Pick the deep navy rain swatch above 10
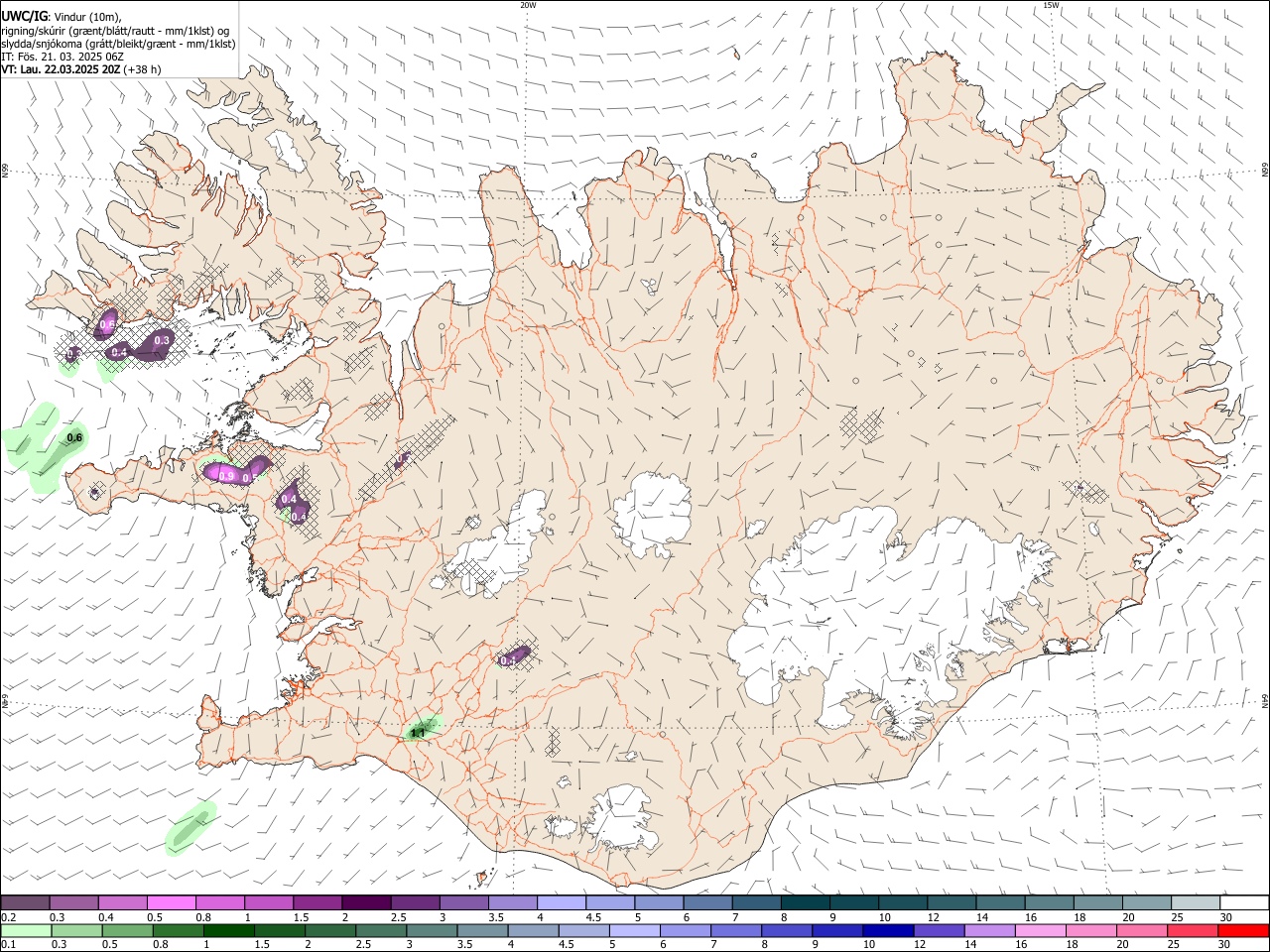Image resolution: width=1270 pixels, height=952 pixels. tap(887, 930)
